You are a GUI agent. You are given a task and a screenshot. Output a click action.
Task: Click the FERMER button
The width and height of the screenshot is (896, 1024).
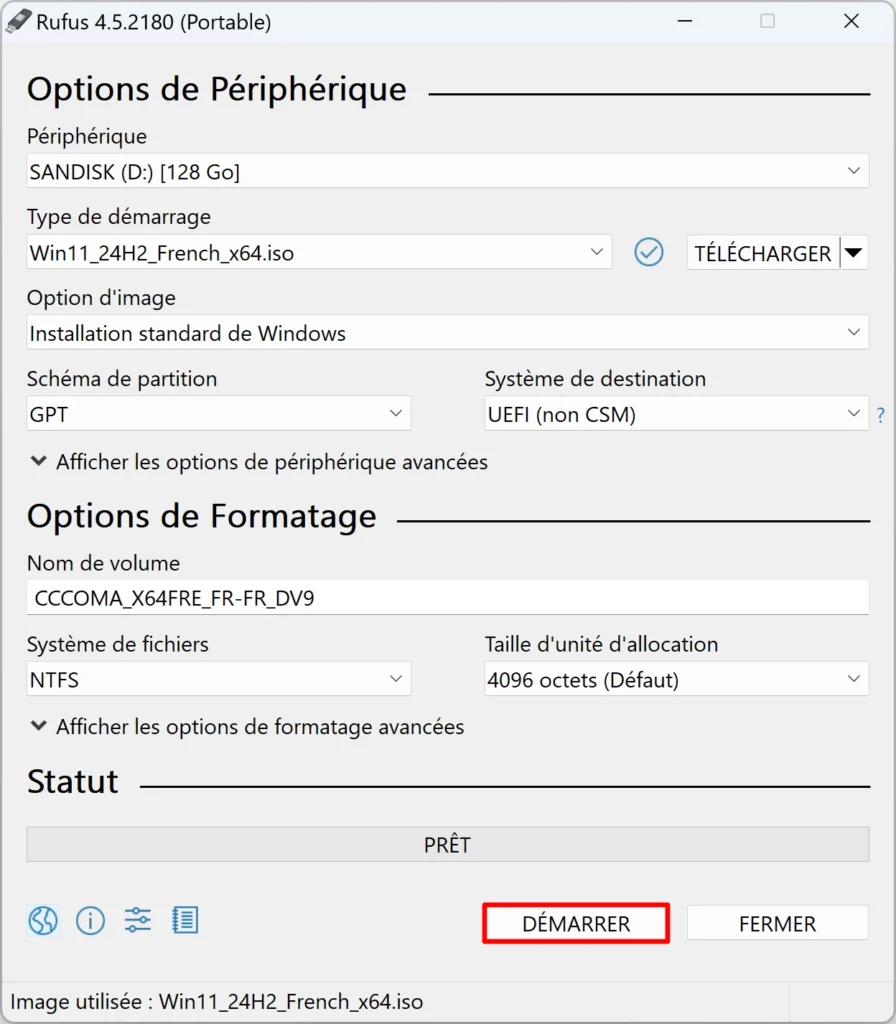[x=777, y=923]
